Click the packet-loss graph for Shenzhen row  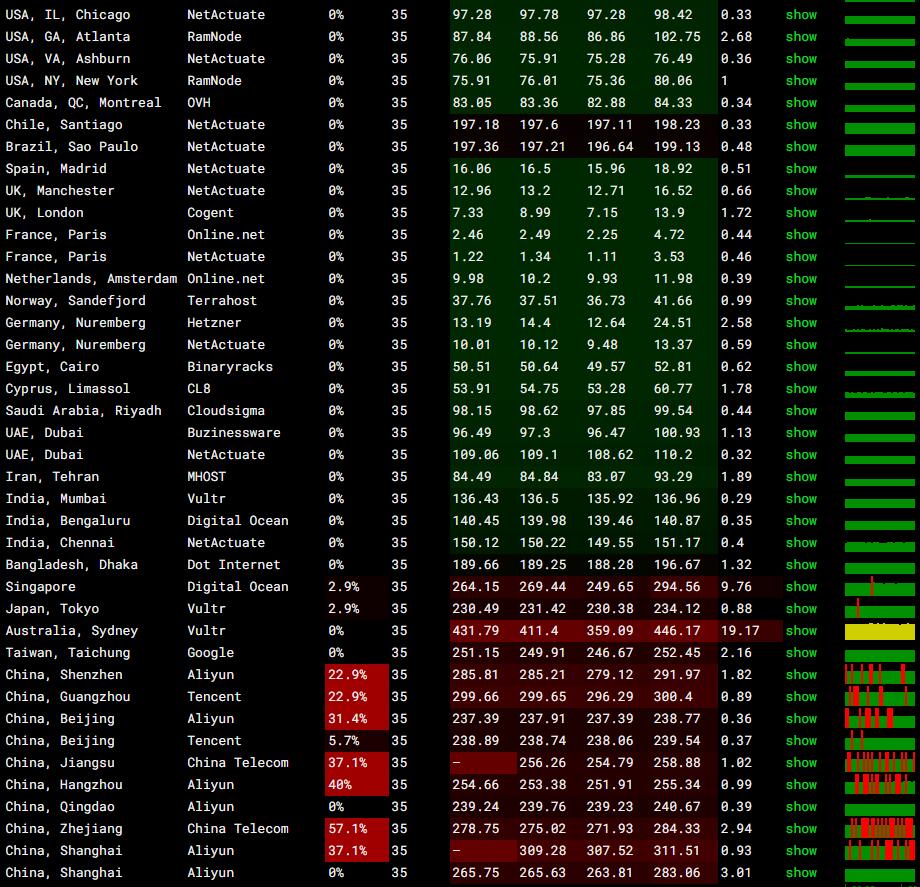pos(880,674)
